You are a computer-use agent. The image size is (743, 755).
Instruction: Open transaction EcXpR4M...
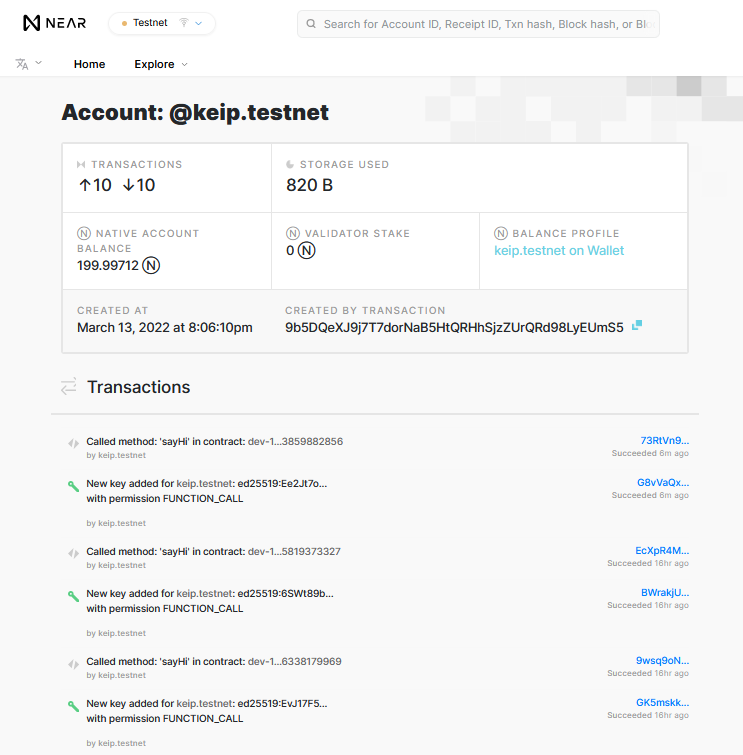(661, 551)
